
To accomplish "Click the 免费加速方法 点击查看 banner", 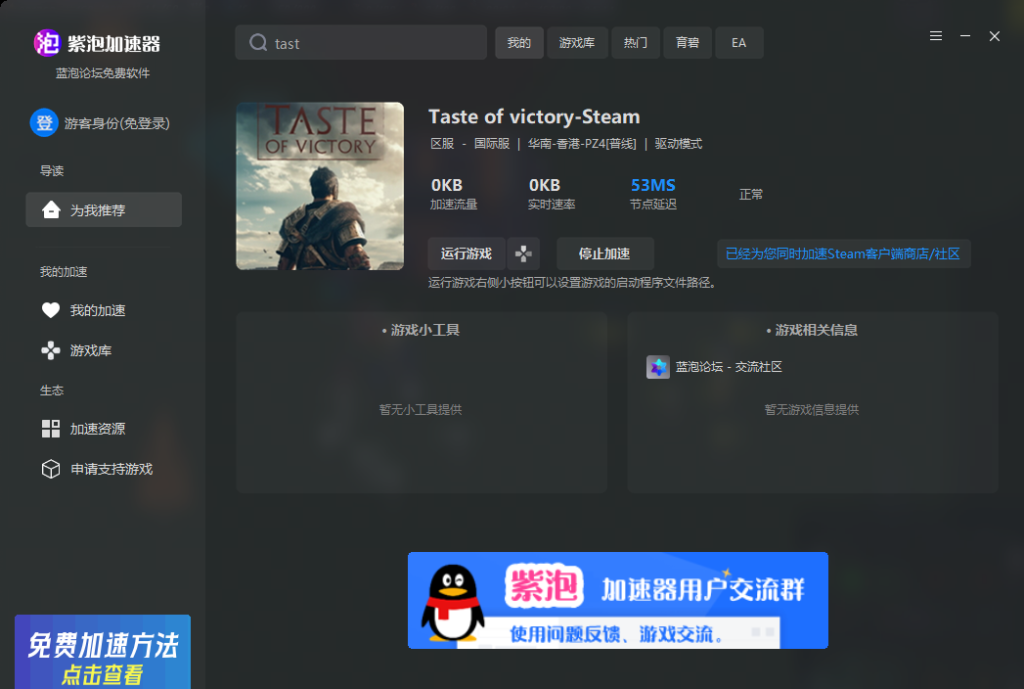I will coord(103,652).
